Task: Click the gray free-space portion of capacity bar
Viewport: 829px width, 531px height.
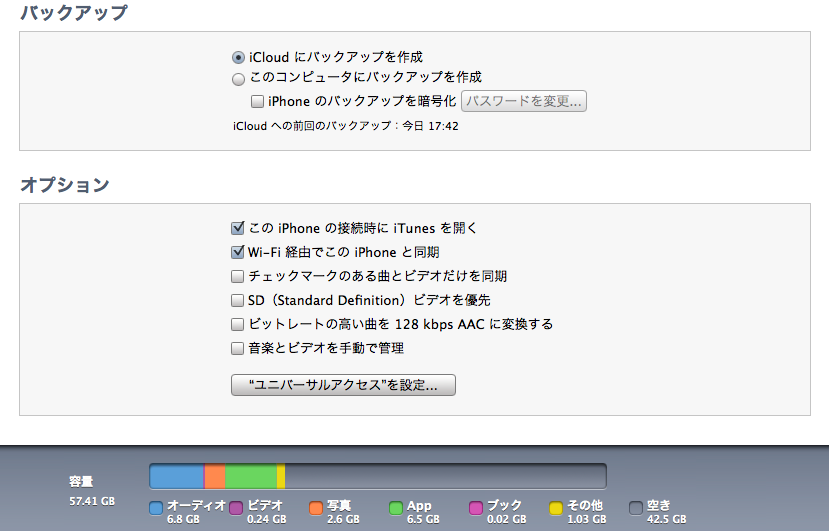Action: (445, 476)
